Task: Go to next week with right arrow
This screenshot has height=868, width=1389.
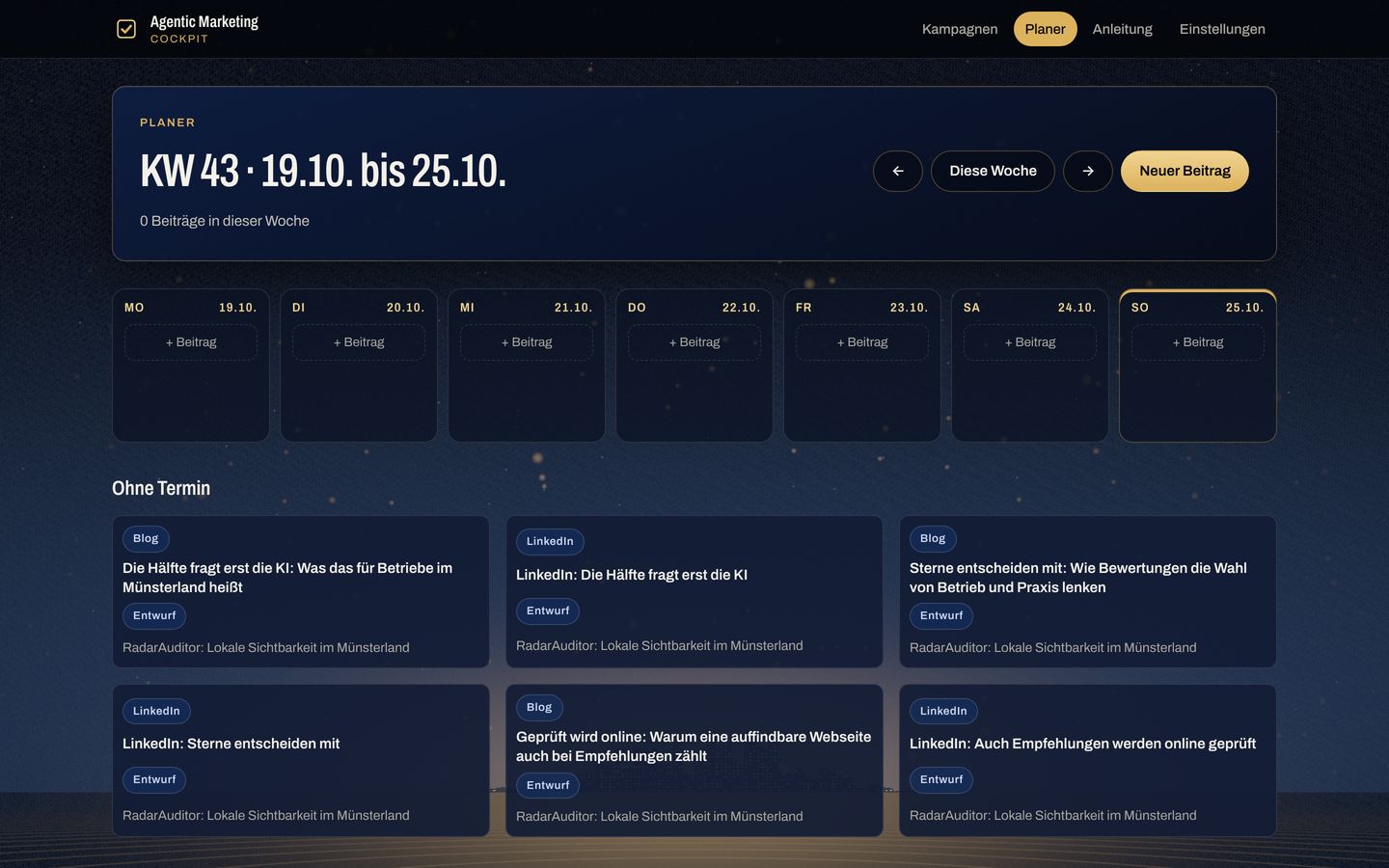Action: tap(1088, 171)
